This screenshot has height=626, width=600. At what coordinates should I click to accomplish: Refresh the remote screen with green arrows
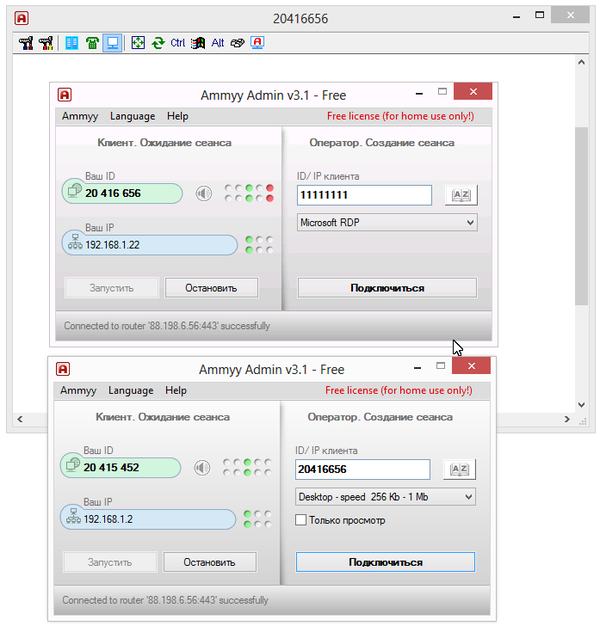tap(158, 43)
